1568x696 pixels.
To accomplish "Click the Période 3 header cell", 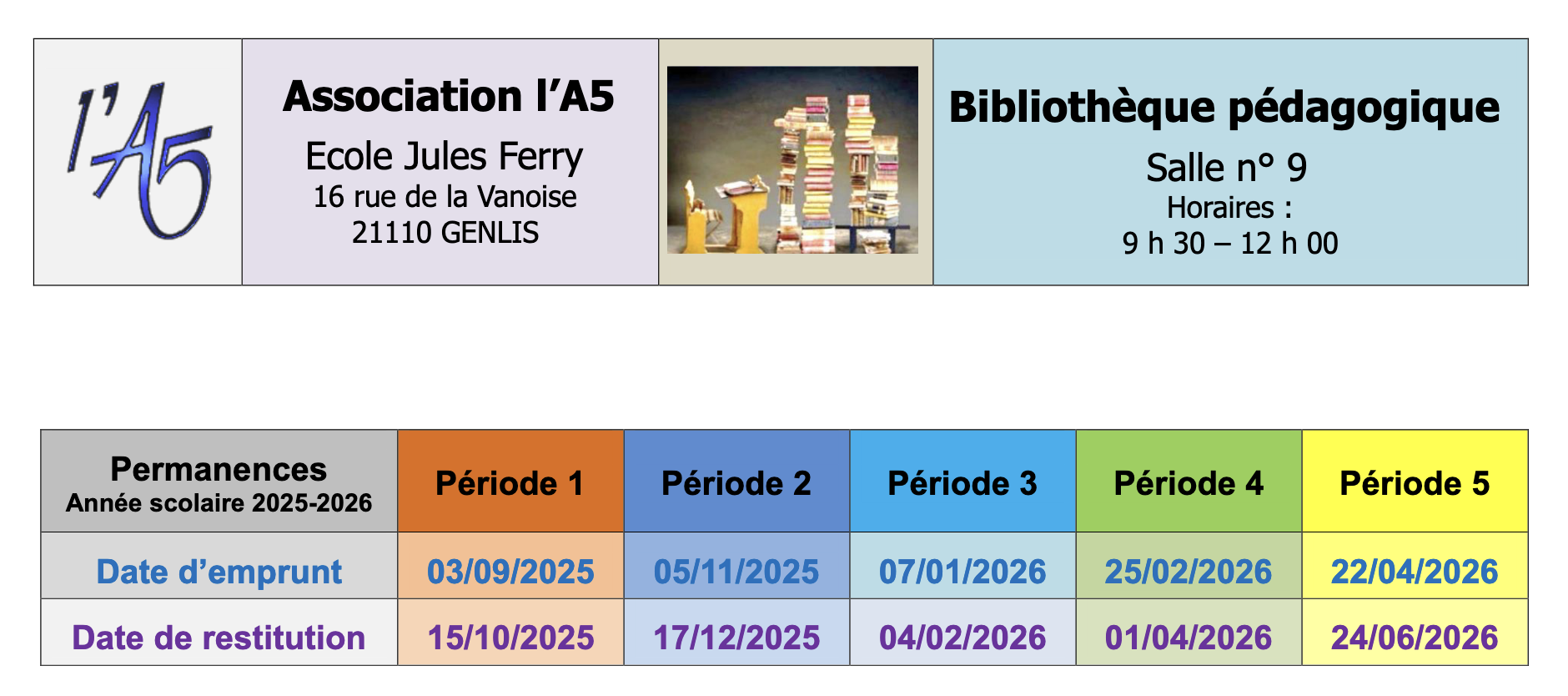I will tap(962, 482).
